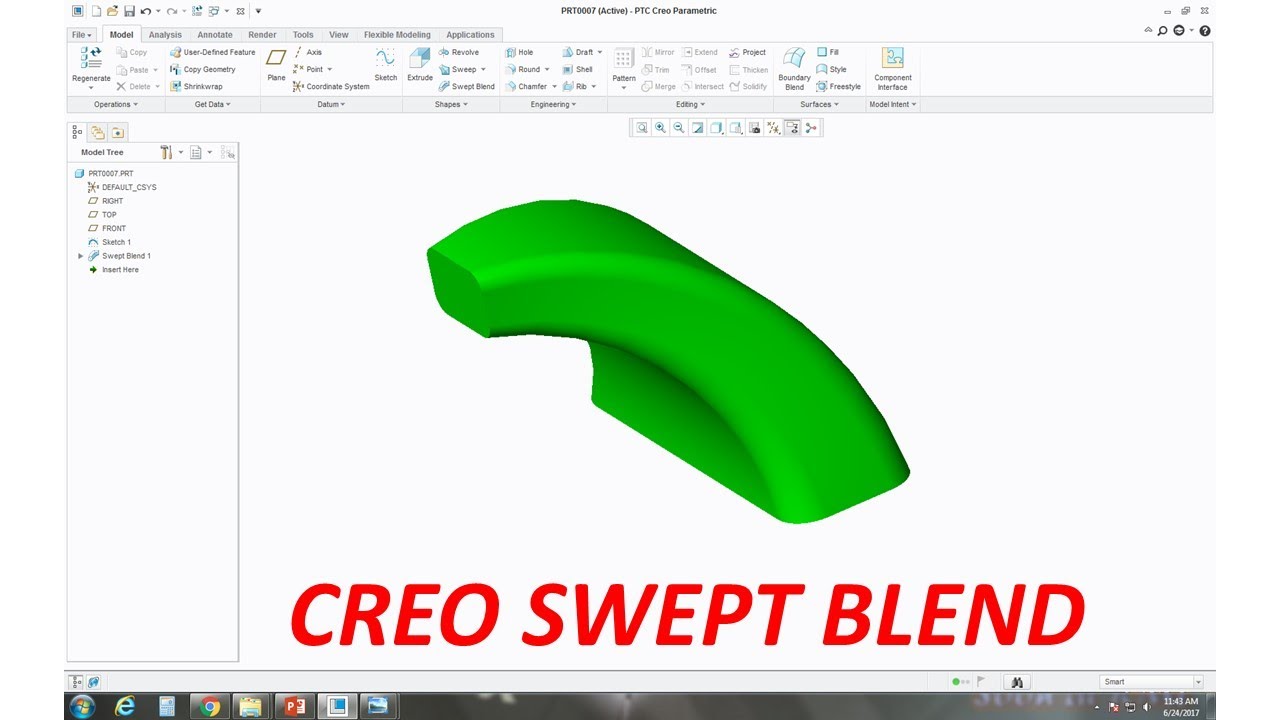This screenshot has height=720, width=1280.
Task: Toggle the navigator pane display in status bar
Action: 77,682
